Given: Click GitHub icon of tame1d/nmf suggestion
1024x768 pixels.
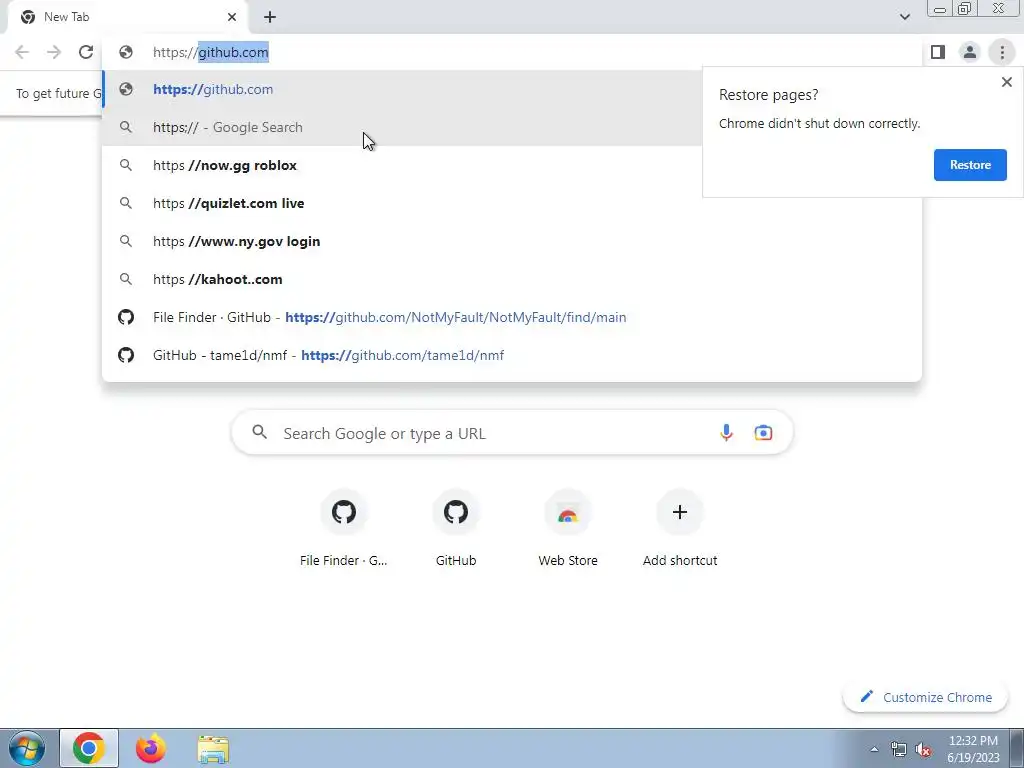Looking at the screenshot, I should [x=126, y=355].
